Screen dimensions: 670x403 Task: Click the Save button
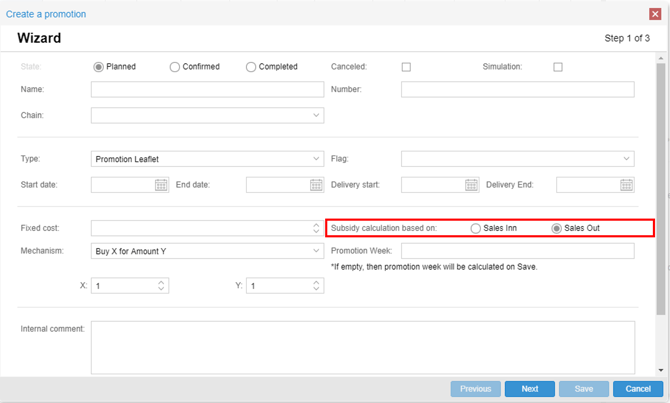(x=584, y=389)
